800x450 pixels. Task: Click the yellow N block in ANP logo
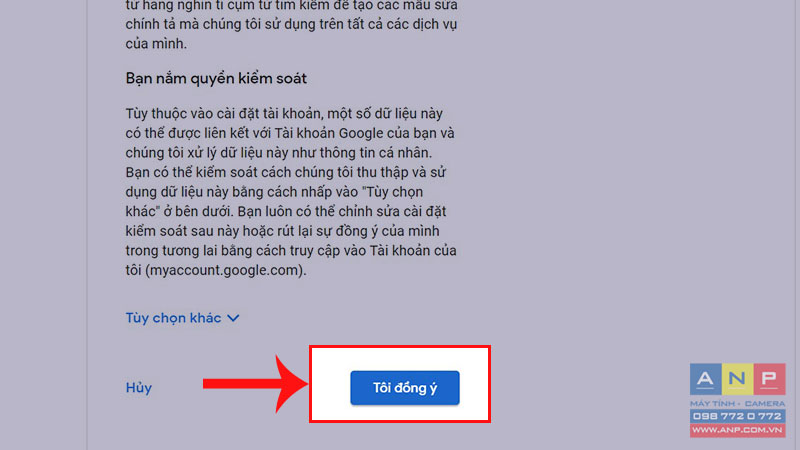pyautogui.click(x=737, y=379)
